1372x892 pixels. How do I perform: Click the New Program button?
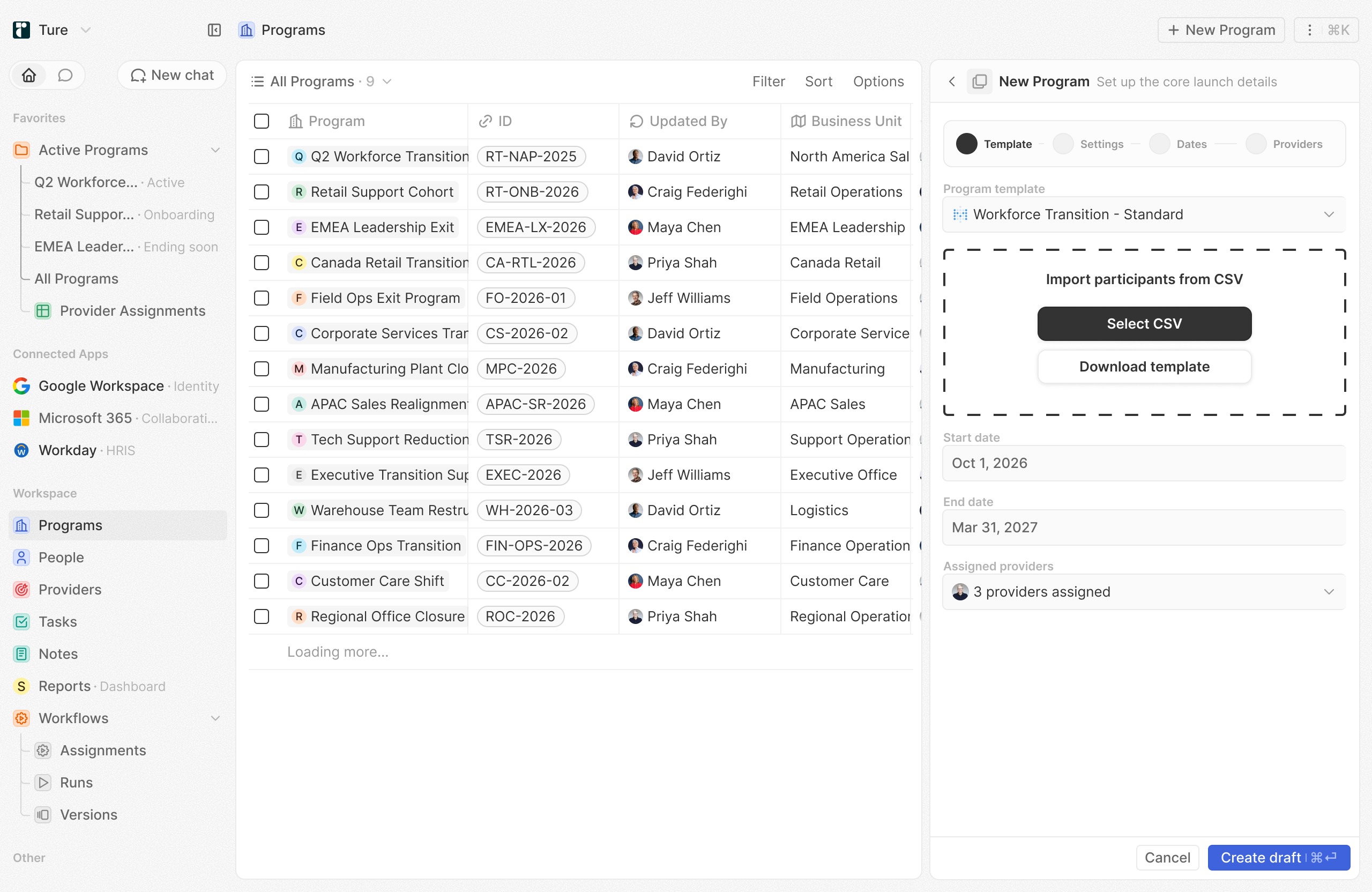1221,30
